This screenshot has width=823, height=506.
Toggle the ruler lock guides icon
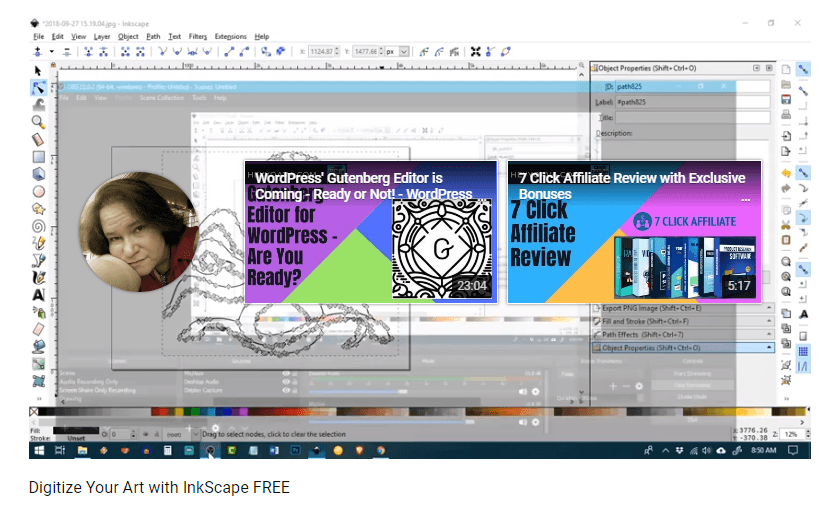(53, 65)
